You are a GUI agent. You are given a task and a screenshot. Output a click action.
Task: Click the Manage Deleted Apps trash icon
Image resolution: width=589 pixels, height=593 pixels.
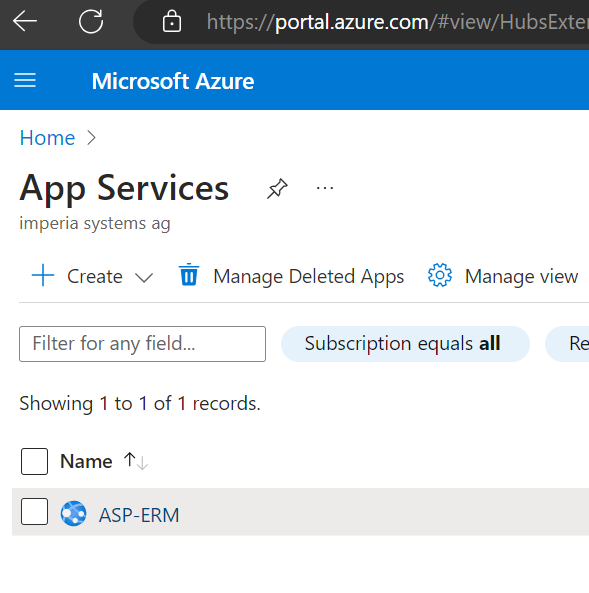click(189, 275)
